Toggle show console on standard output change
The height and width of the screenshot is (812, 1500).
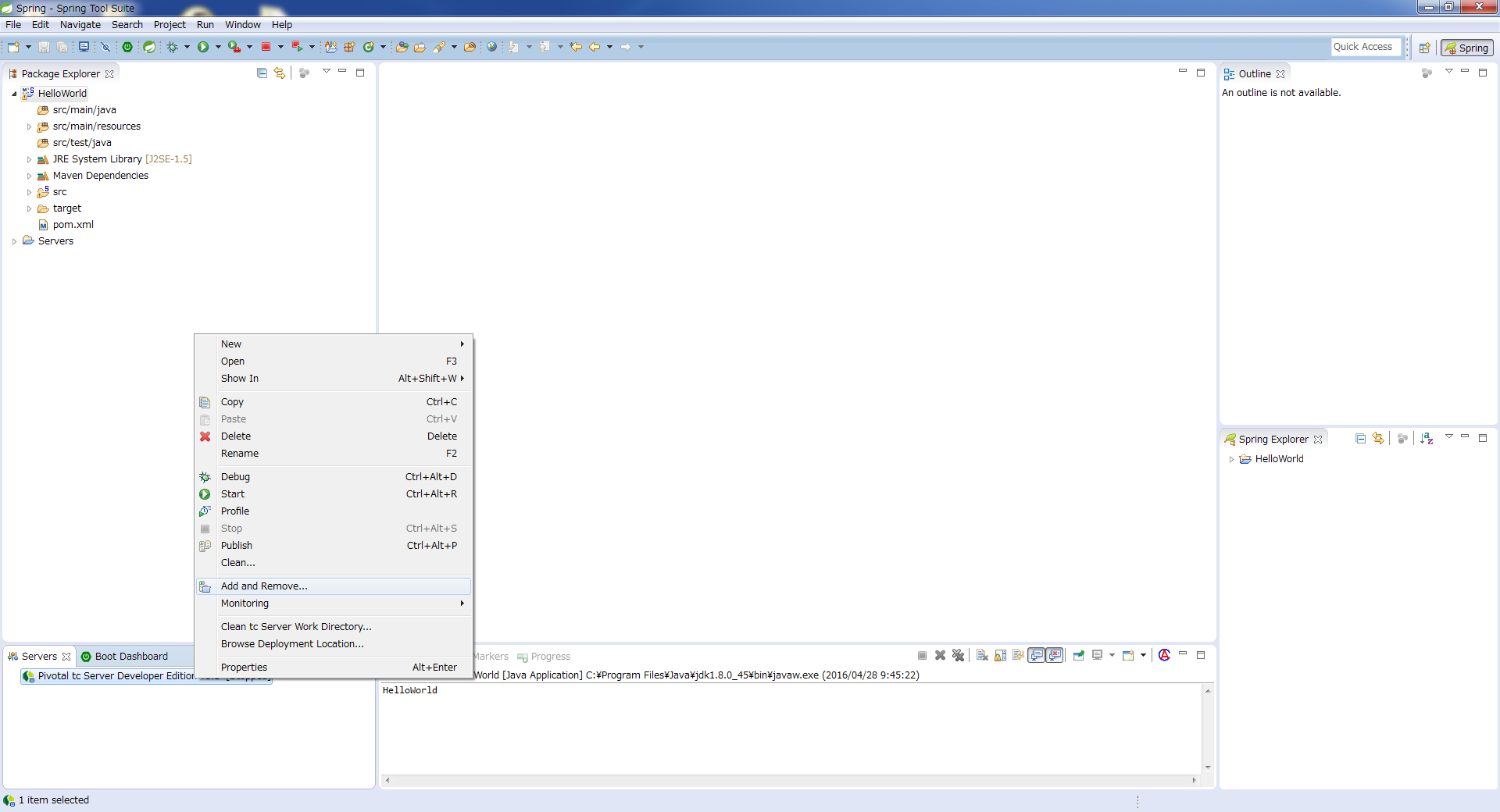1037,656
